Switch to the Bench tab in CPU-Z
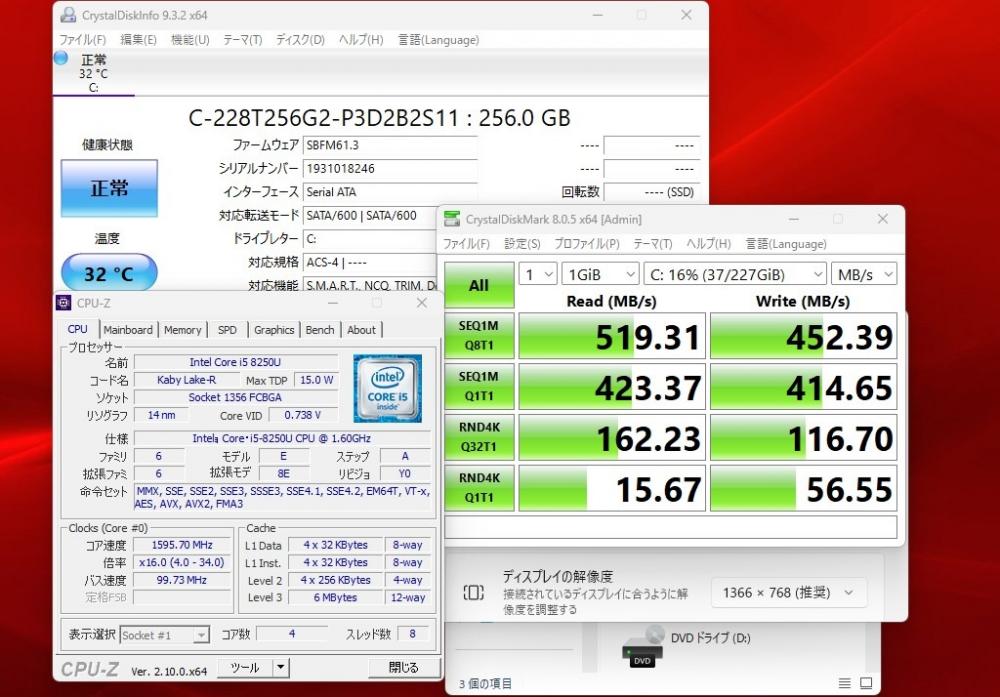 click(x=320, y=330)
